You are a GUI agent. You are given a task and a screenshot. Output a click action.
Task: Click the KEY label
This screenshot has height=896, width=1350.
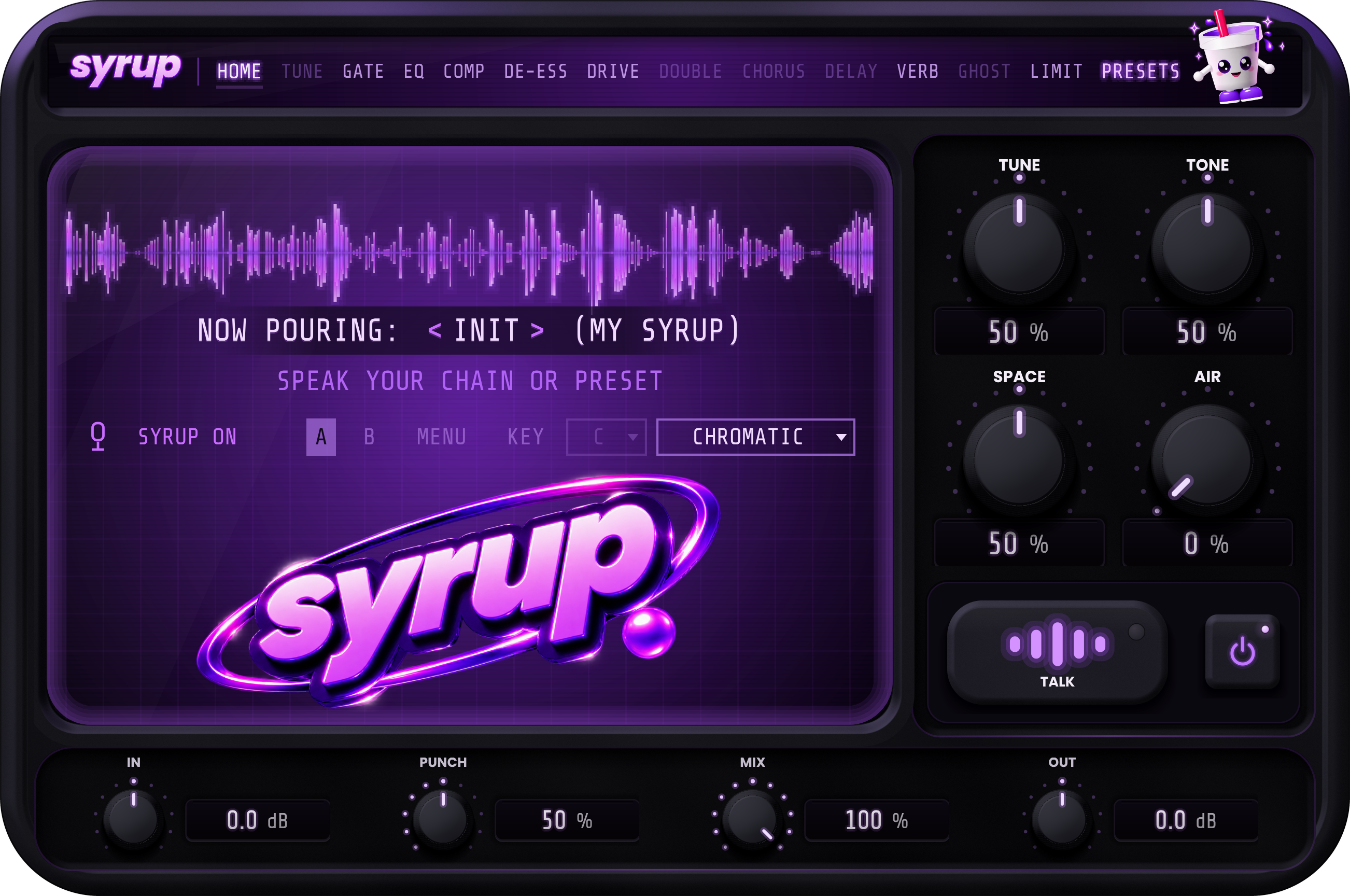(526, 437)
